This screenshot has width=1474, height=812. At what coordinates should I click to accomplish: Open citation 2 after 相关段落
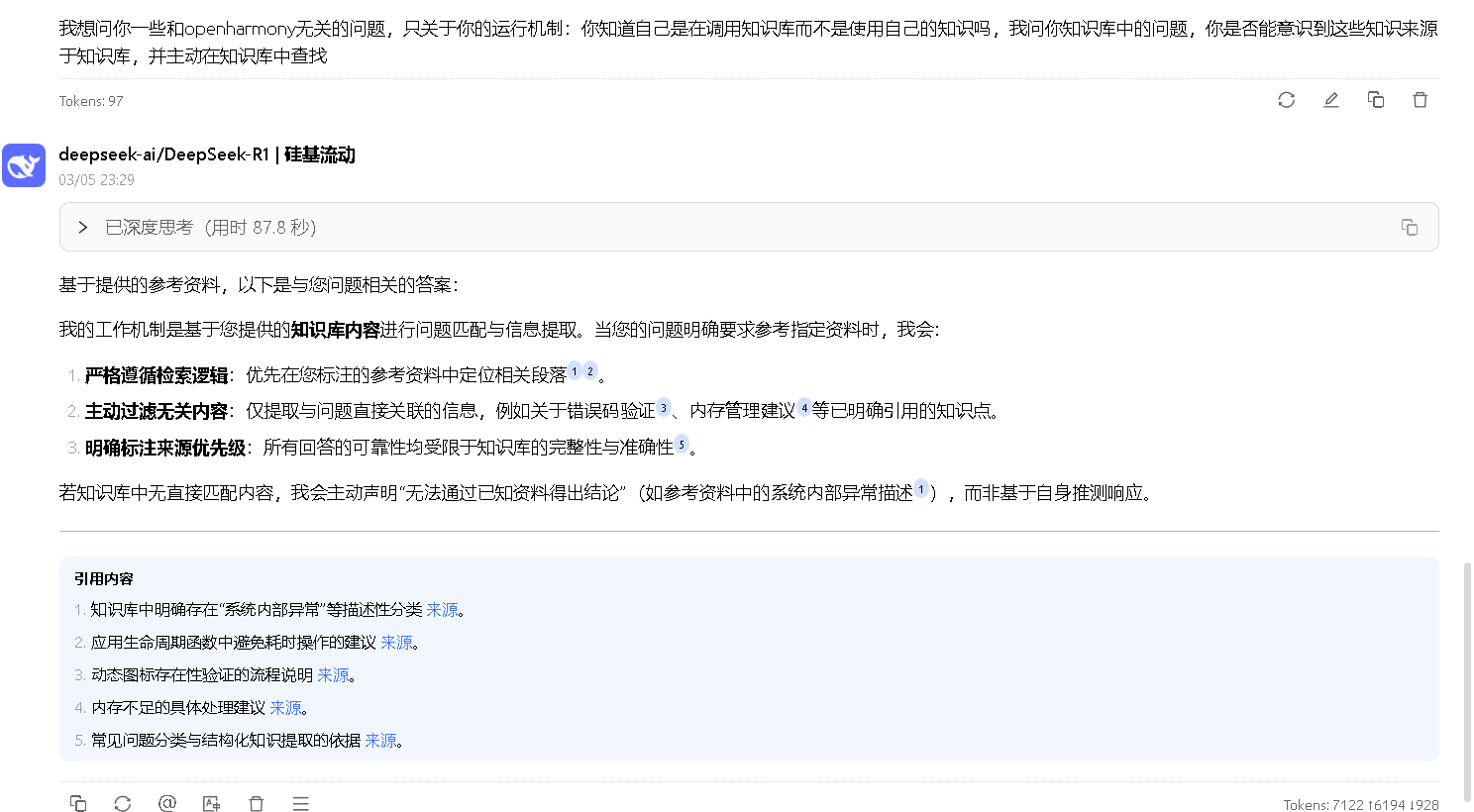pyautogui.click(x=590, y=371)
